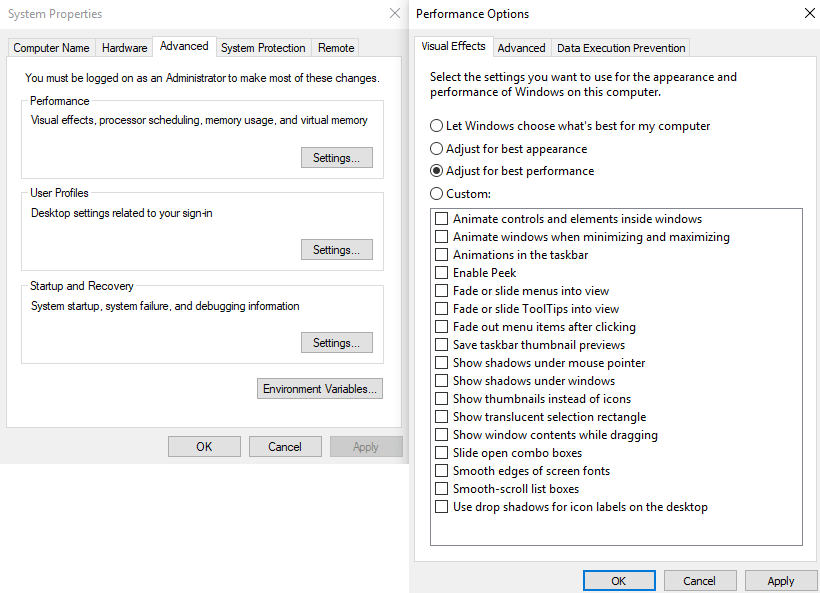Switch to the System Protection tab
Viewport: 820px width, 593px height.
pos(263,47)
